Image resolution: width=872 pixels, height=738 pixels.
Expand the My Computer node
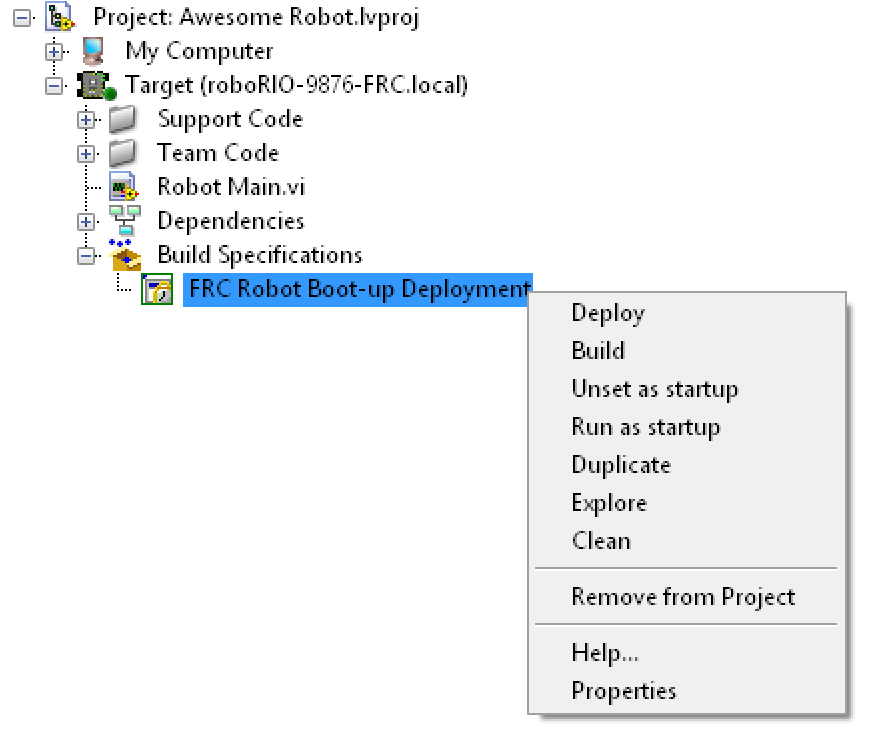(x=54, y=52)
